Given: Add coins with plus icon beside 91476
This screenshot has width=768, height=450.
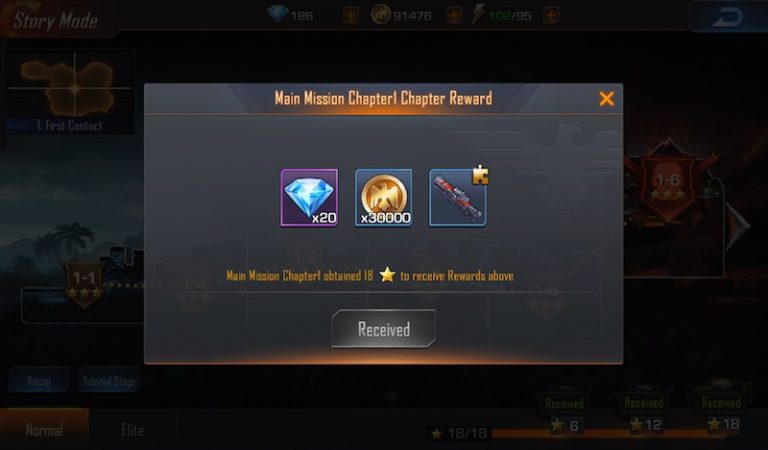Looking at the screenshot, I should pyautogui.click(x=454, y=15).
